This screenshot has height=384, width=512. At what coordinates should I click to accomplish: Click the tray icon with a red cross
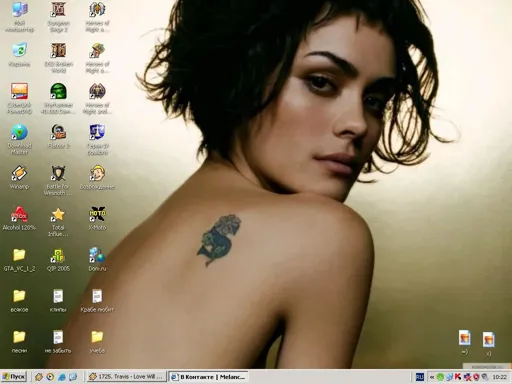467,377
